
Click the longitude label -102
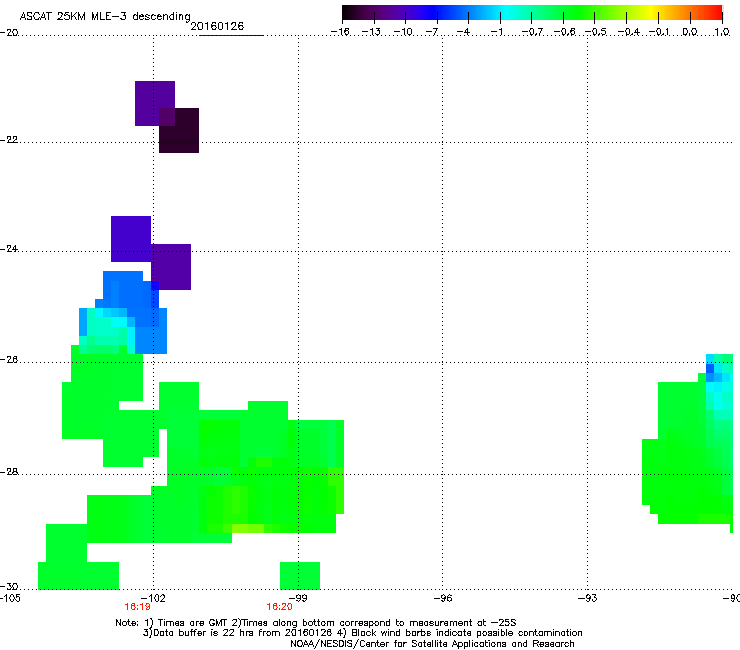pyautogui.click(x=153, y=598)
